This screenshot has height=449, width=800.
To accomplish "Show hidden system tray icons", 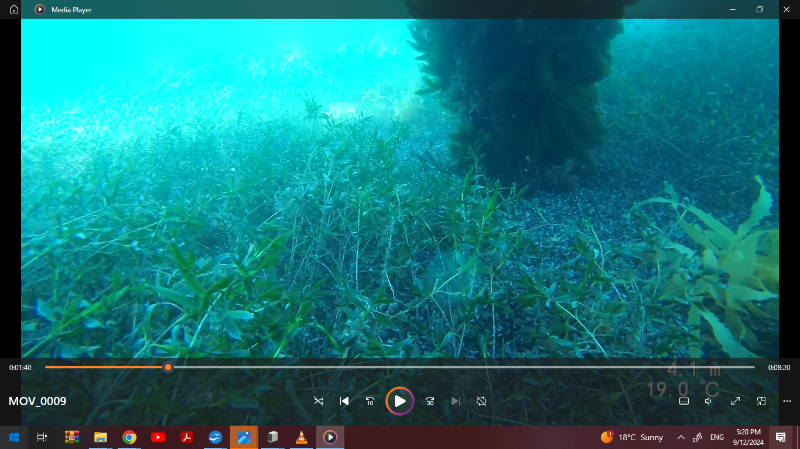I will coord(681,437).
